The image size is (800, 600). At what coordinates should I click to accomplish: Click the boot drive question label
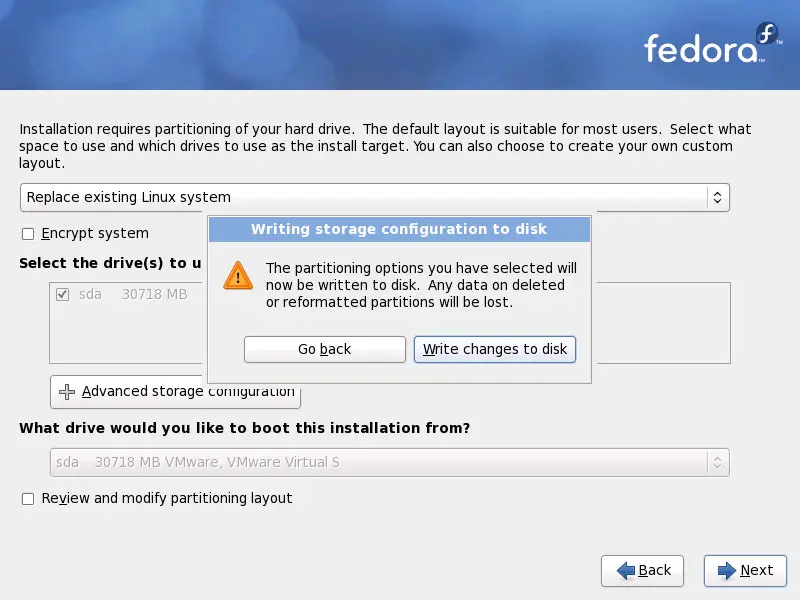coord(244,428)
